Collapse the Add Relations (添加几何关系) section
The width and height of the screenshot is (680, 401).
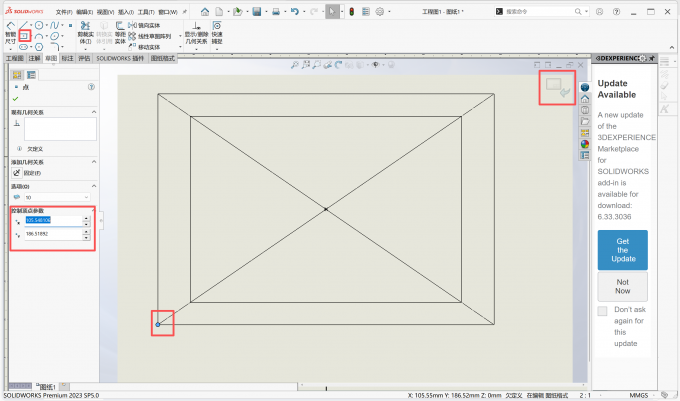[x=93, y=161]
